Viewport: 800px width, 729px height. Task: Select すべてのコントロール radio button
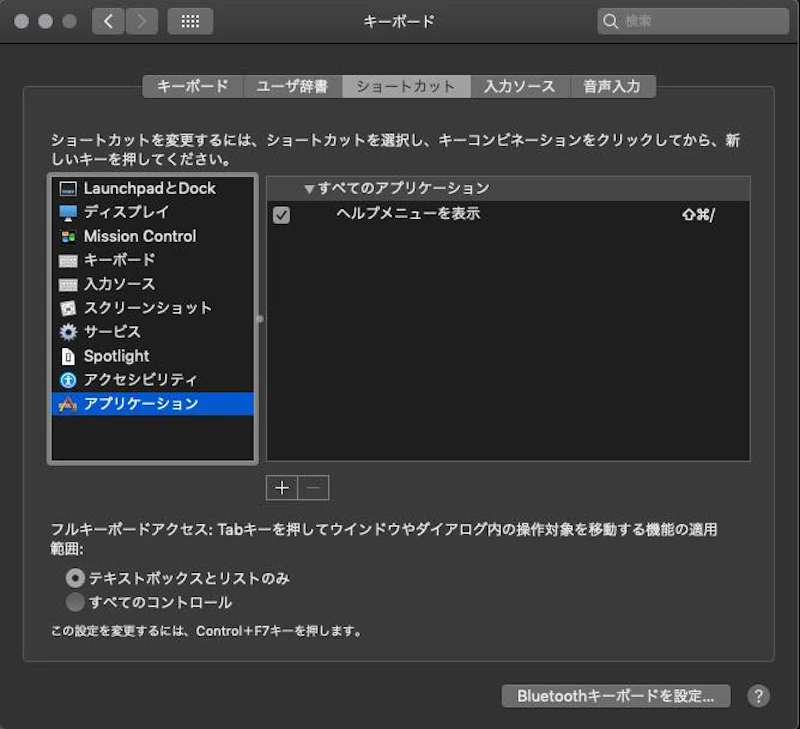pyautogui.click(x=75, y=602)
